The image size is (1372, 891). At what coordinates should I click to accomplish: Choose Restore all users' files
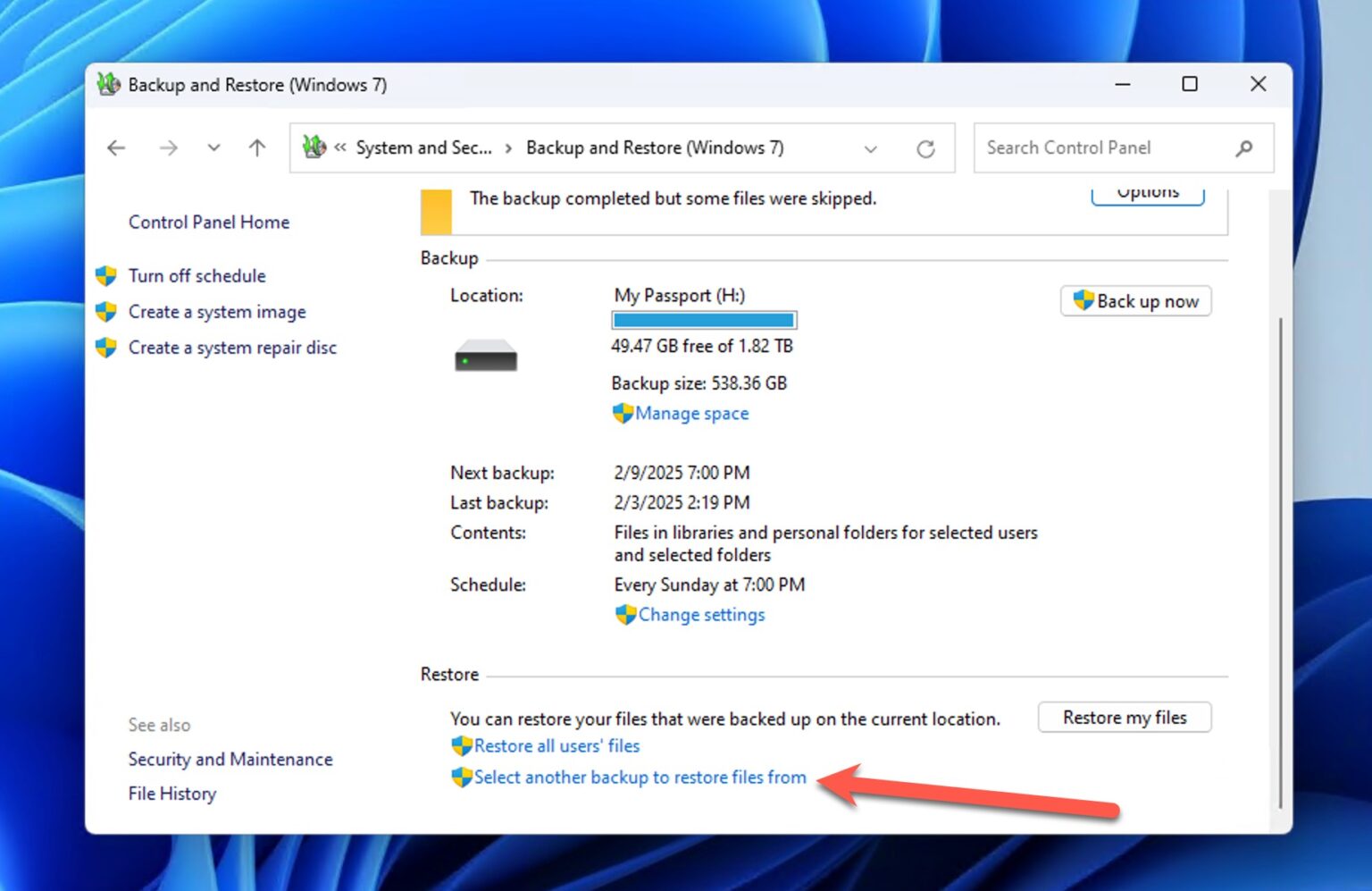(x=557, y=745)
